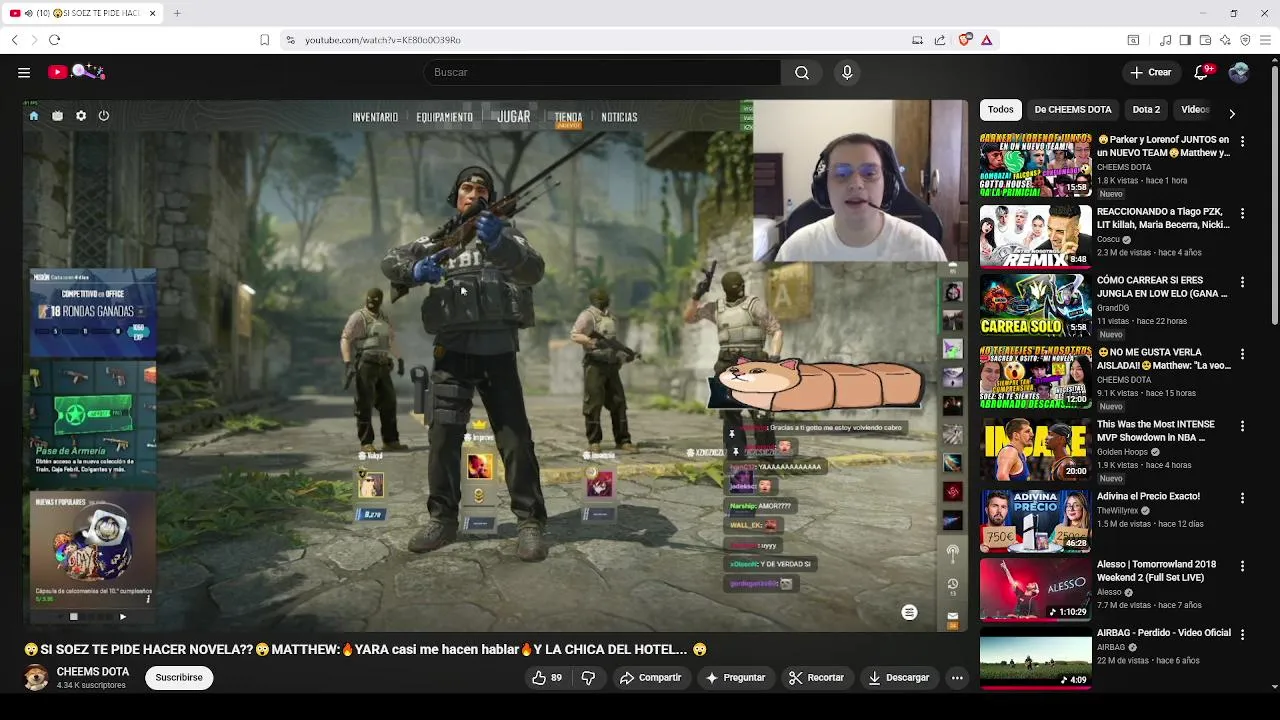Open Adivina el Precio Exacto video title
1280x720 pixels.
click(x=1148, y=496)
